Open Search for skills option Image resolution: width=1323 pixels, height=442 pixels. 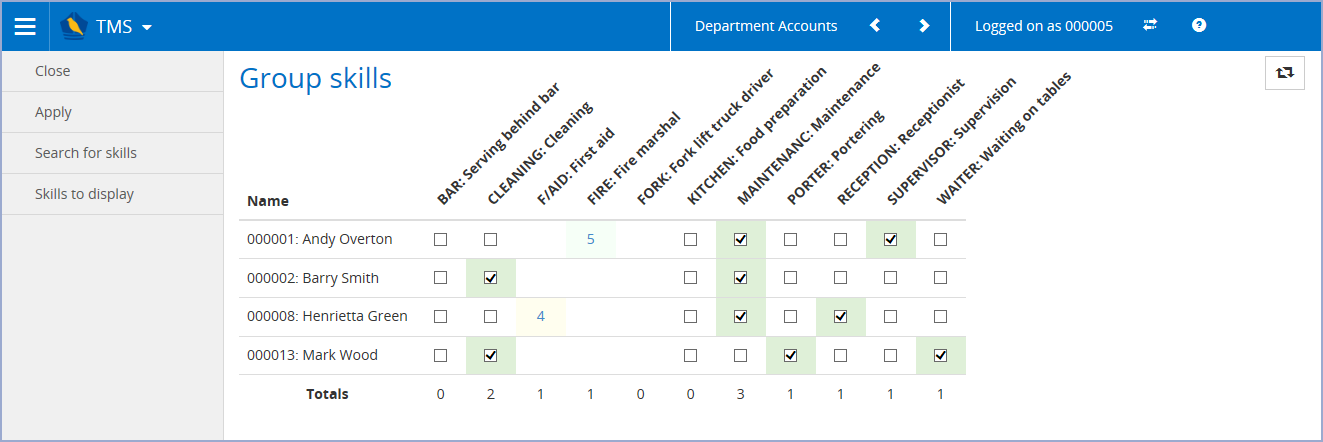[x=86, y=153]
